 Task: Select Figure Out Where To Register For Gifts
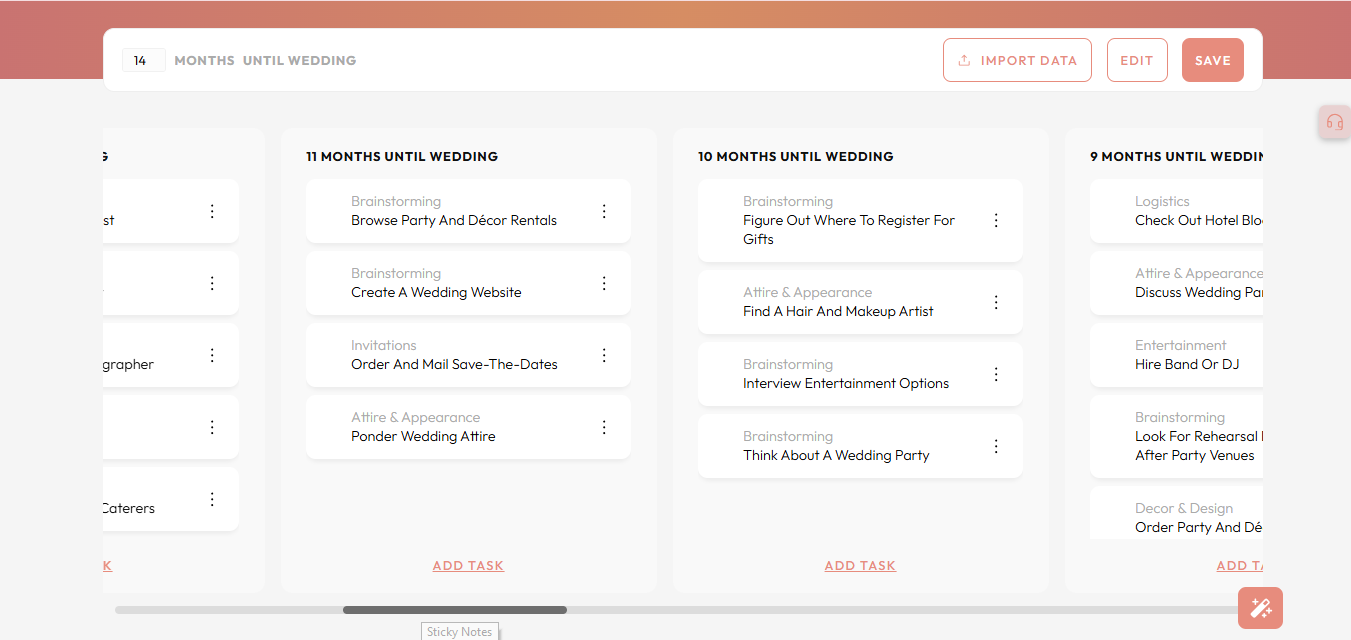pyautogui.click(x=860, y=220)
